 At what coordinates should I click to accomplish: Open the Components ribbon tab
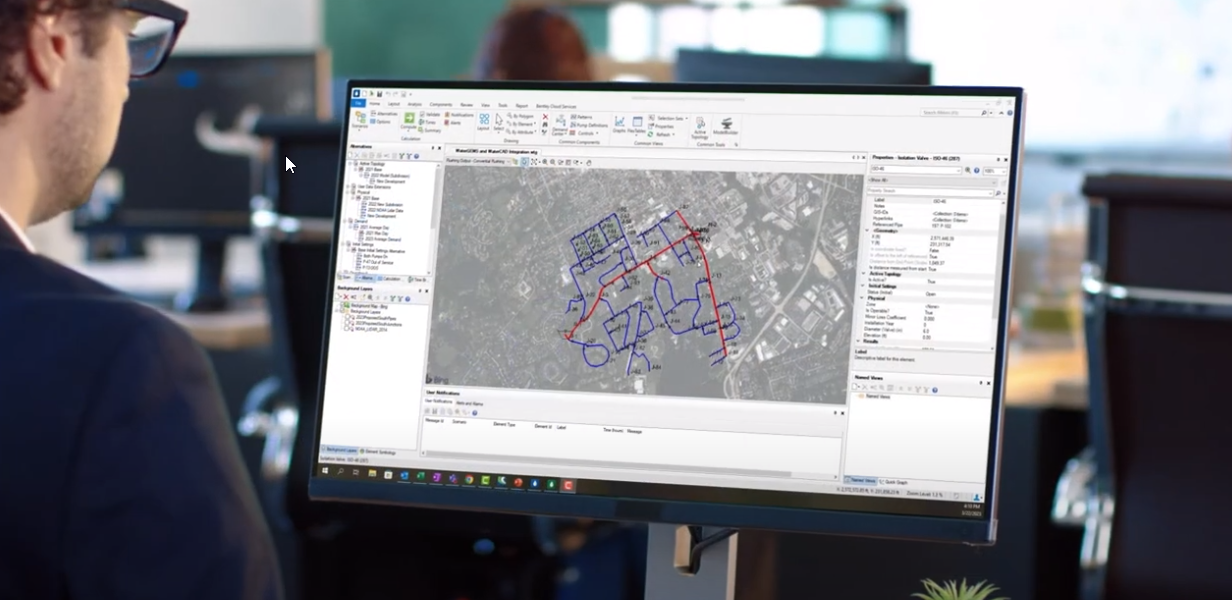point(440,104)
